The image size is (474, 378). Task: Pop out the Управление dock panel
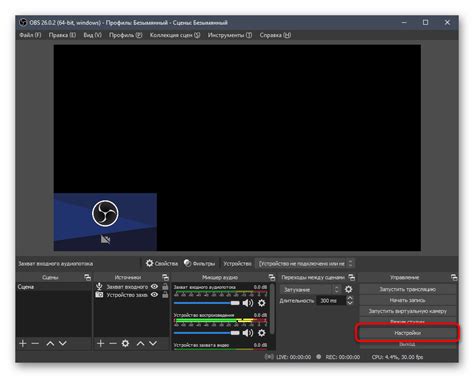(454, 277)
